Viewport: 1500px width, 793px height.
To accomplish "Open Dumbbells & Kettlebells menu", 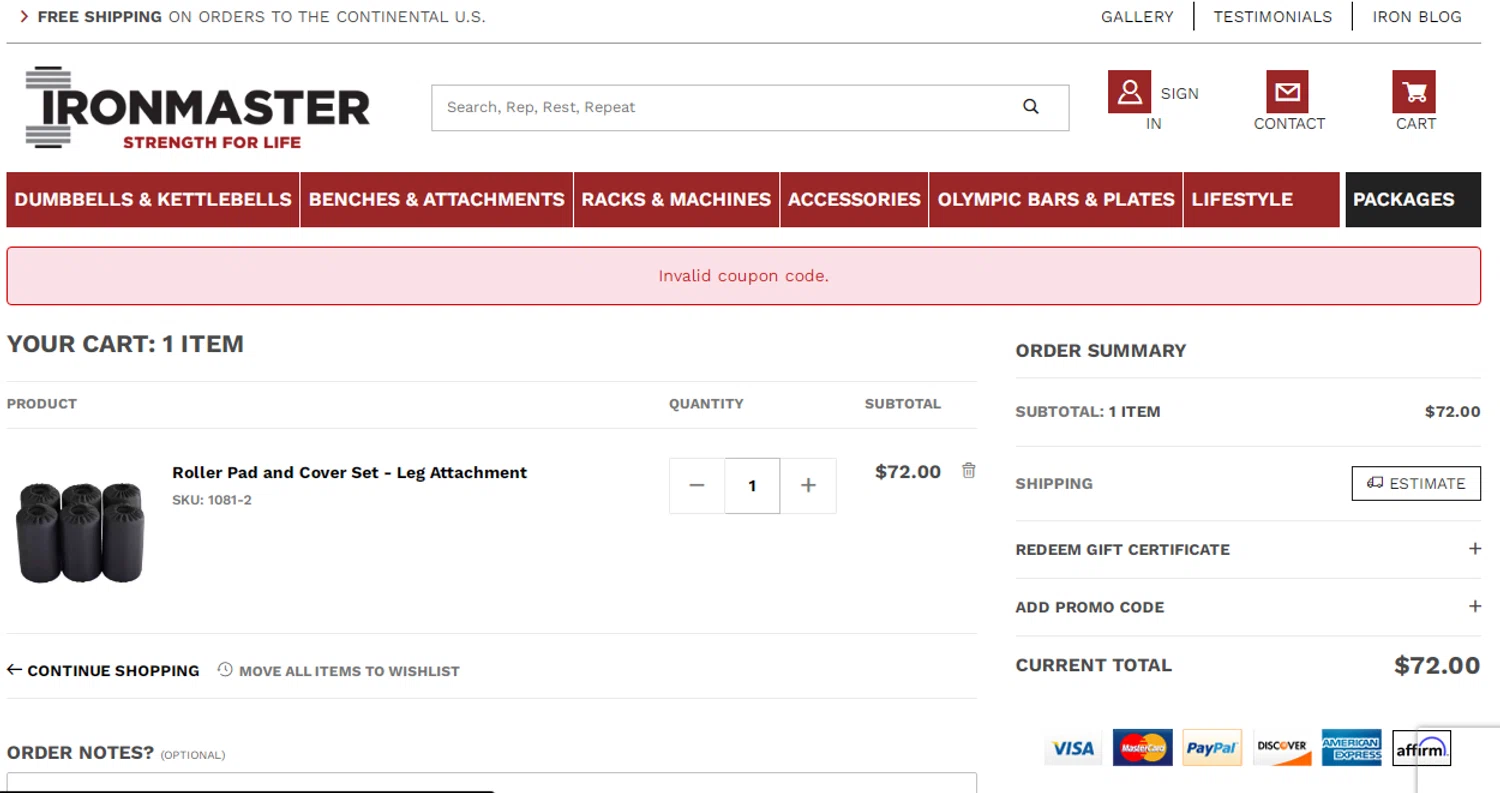I will point(153,199).
